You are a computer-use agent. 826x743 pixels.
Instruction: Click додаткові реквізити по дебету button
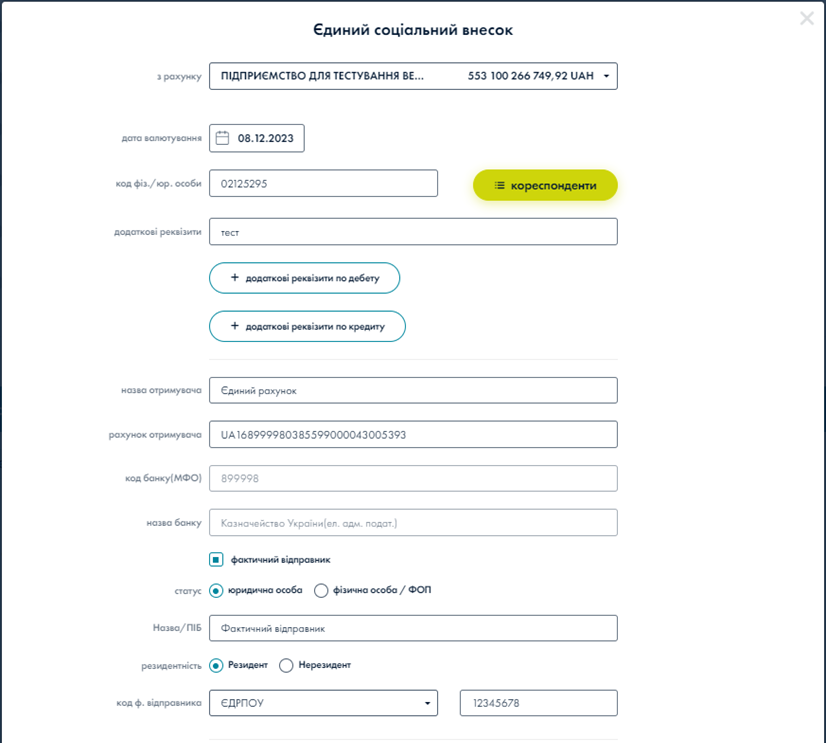pos(304,277)
